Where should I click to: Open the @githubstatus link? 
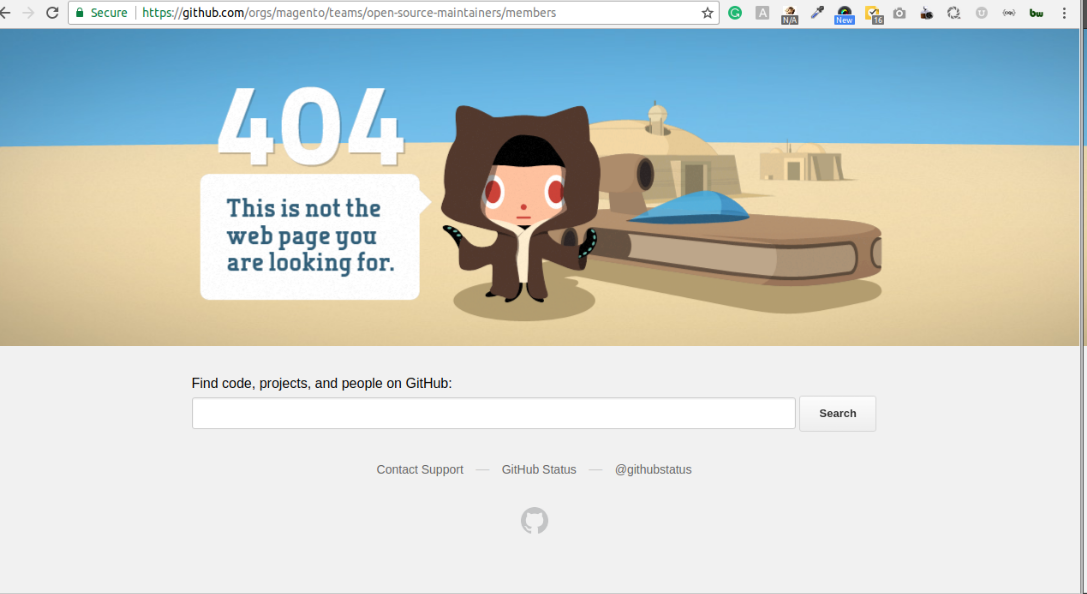tap(653, 469)
